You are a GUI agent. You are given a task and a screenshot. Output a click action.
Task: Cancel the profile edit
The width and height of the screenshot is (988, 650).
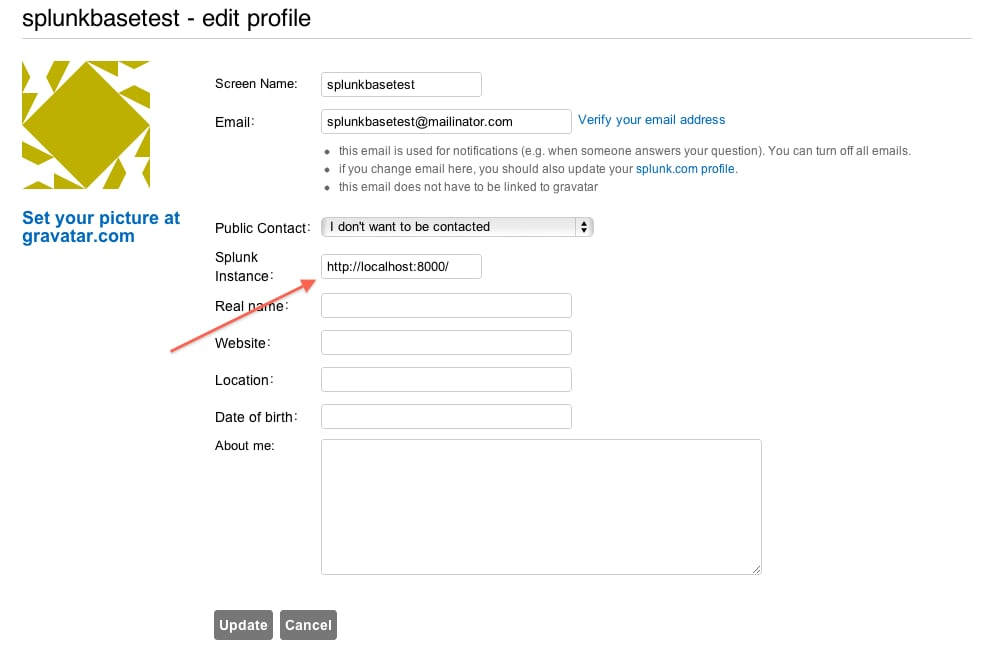(308, 625)
